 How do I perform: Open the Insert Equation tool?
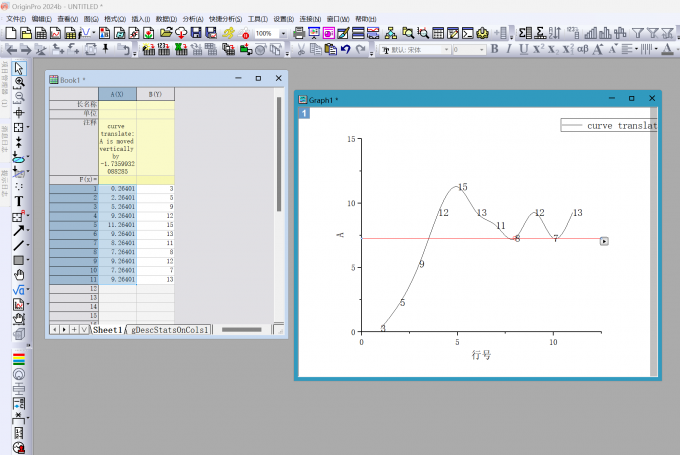tap(18, 290)
